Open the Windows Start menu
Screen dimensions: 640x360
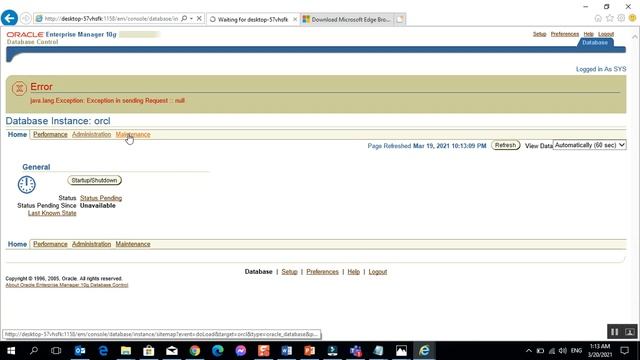[11, 351]
